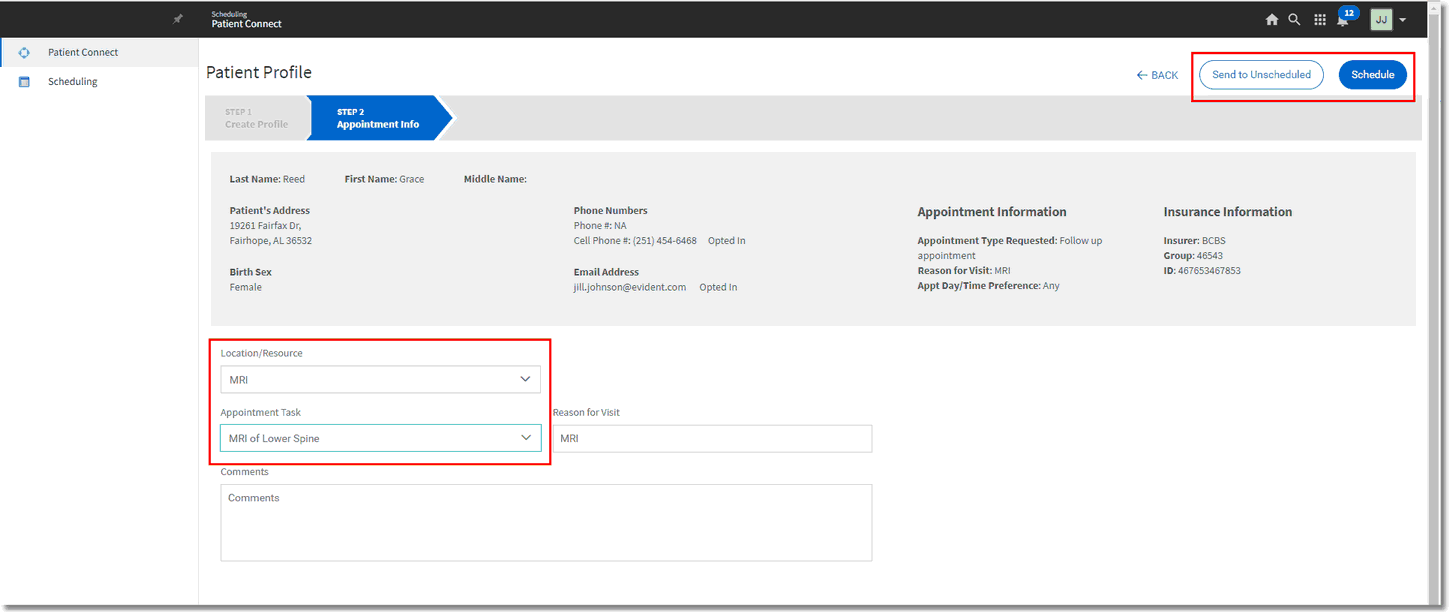
Task: Click the pin icon in header
Action: coord(178,19)
